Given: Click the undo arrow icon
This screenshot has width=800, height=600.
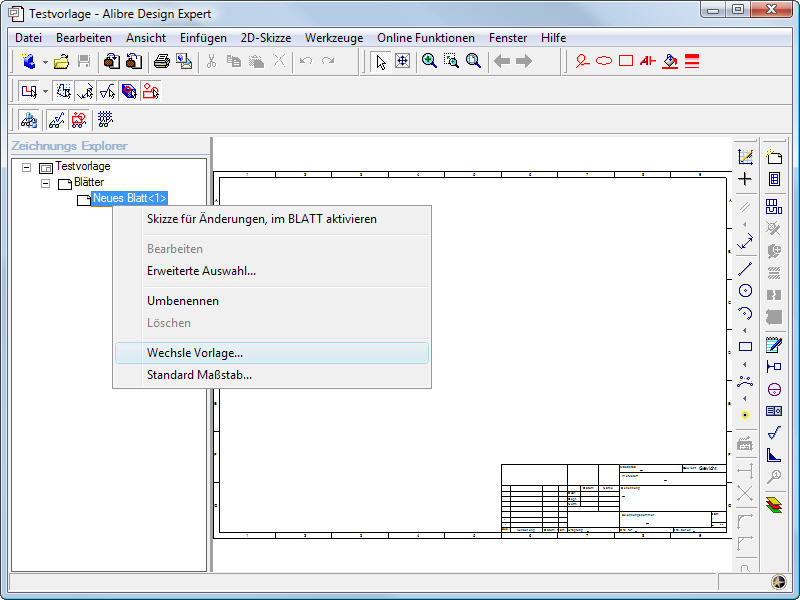Looking at the screenshot, I should tap(306, 61).
